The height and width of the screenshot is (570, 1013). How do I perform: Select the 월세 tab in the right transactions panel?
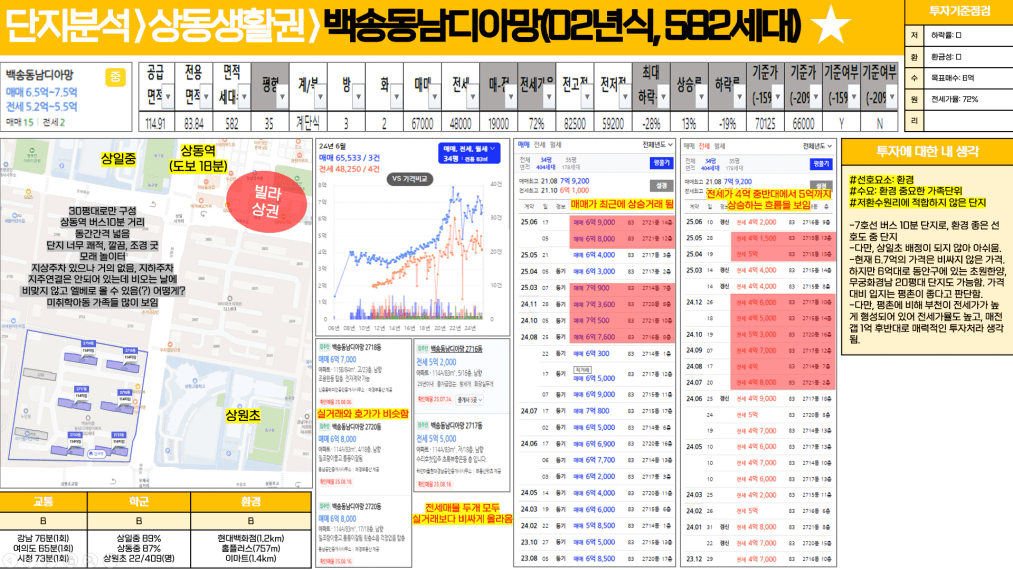click(720, 145)
